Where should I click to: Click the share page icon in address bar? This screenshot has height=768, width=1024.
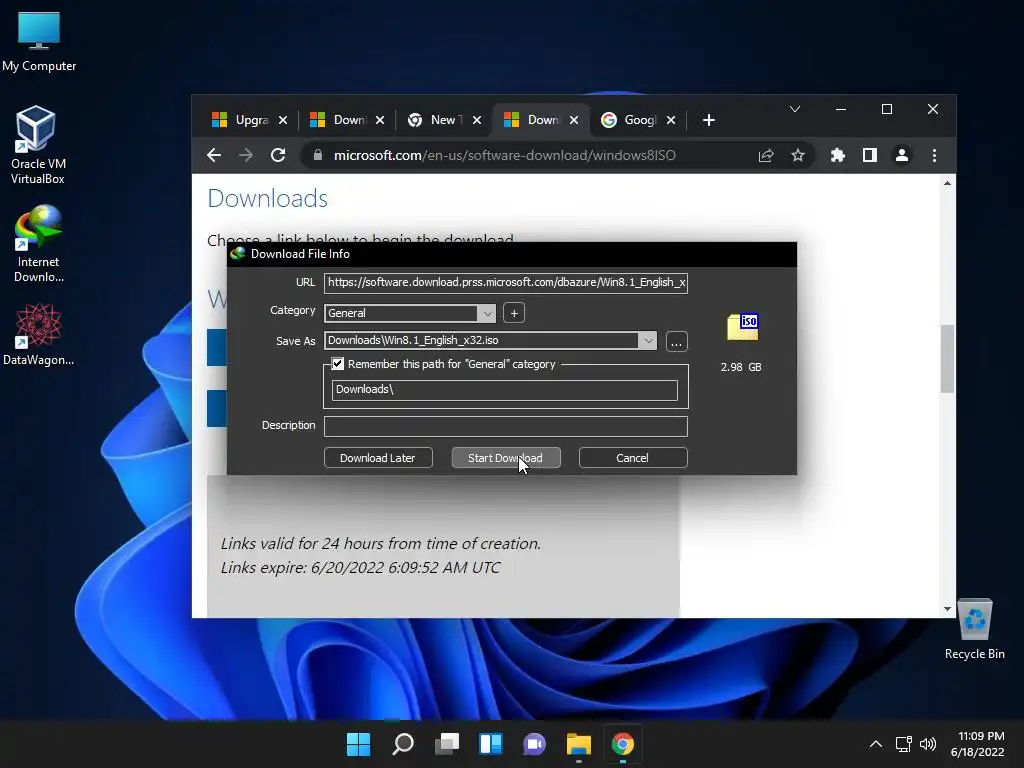tap(766, 155)
